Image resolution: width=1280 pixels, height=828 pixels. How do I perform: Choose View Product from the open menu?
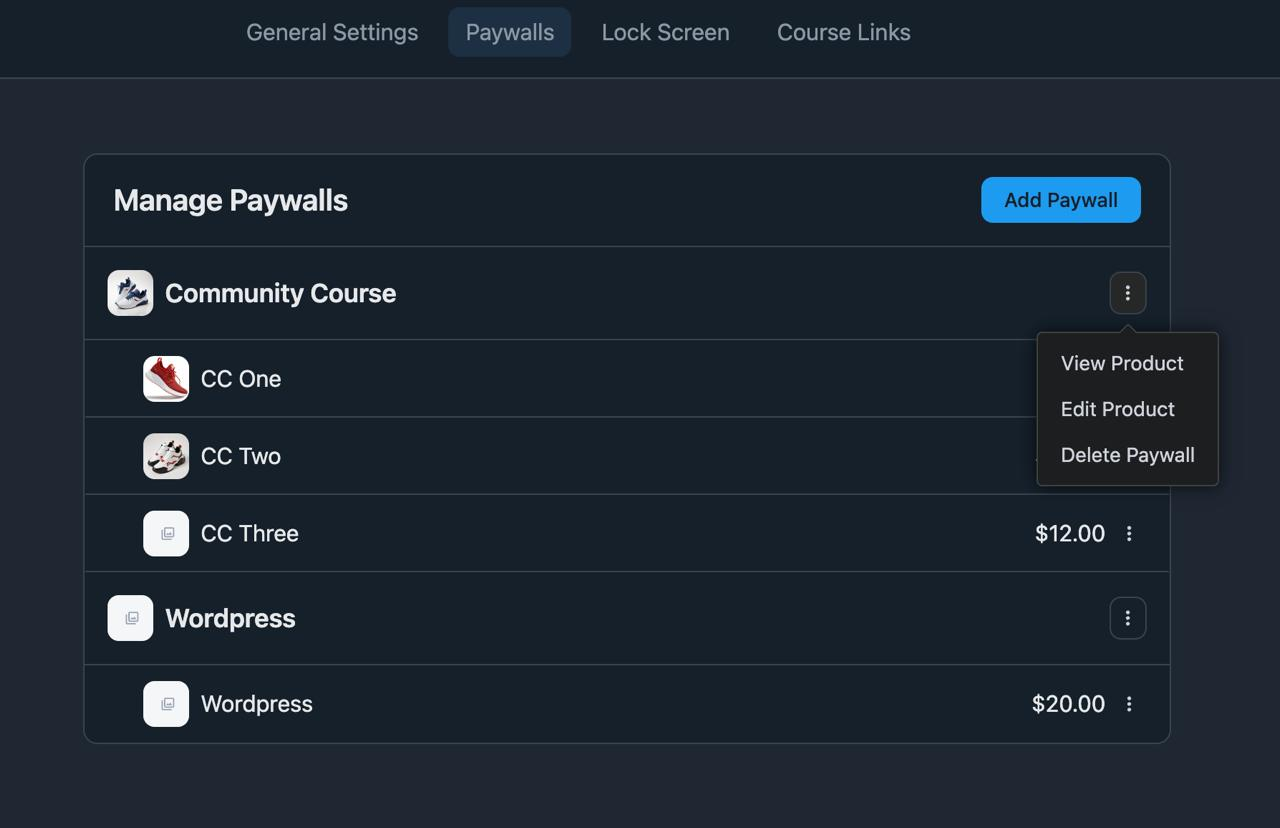pyautogui.click(x=1122, y=363)
